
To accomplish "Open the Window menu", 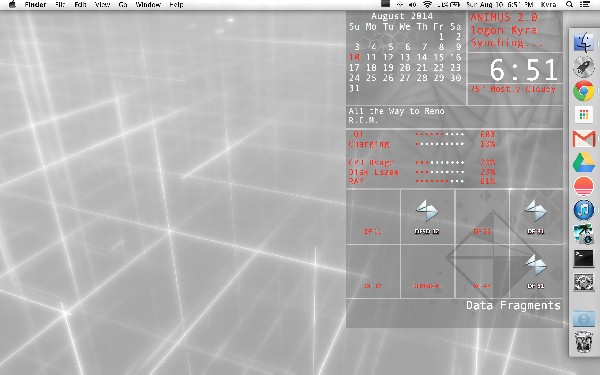I will click(x=148, y=5).
